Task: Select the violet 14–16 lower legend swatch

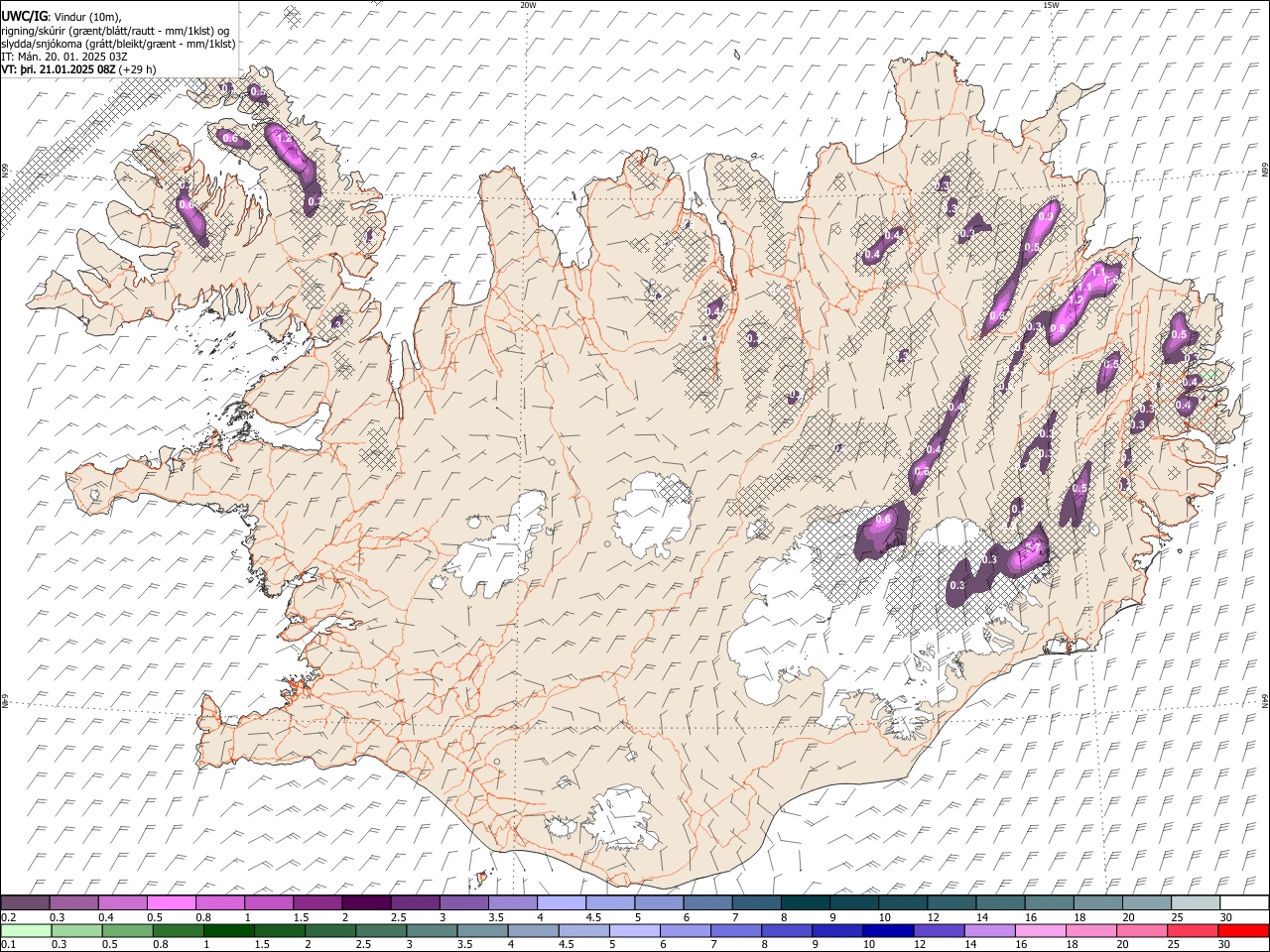Action: 990,930
